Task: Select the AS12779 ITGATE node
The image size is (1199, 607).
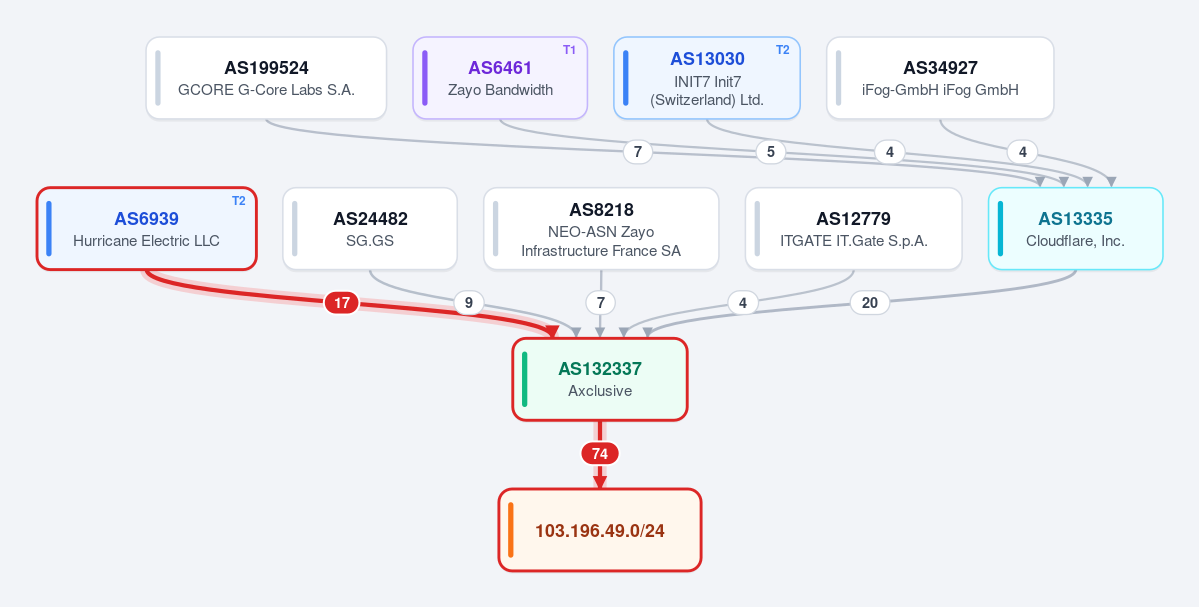Action: 853,229
